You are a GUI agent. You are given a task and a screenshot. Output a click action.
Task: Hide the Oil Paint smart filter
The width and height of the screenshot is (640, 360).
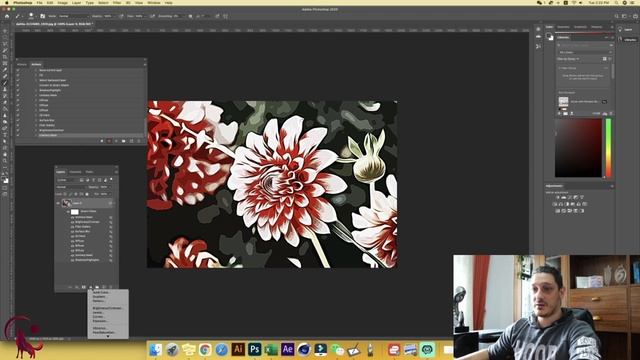tap(72, 236)
